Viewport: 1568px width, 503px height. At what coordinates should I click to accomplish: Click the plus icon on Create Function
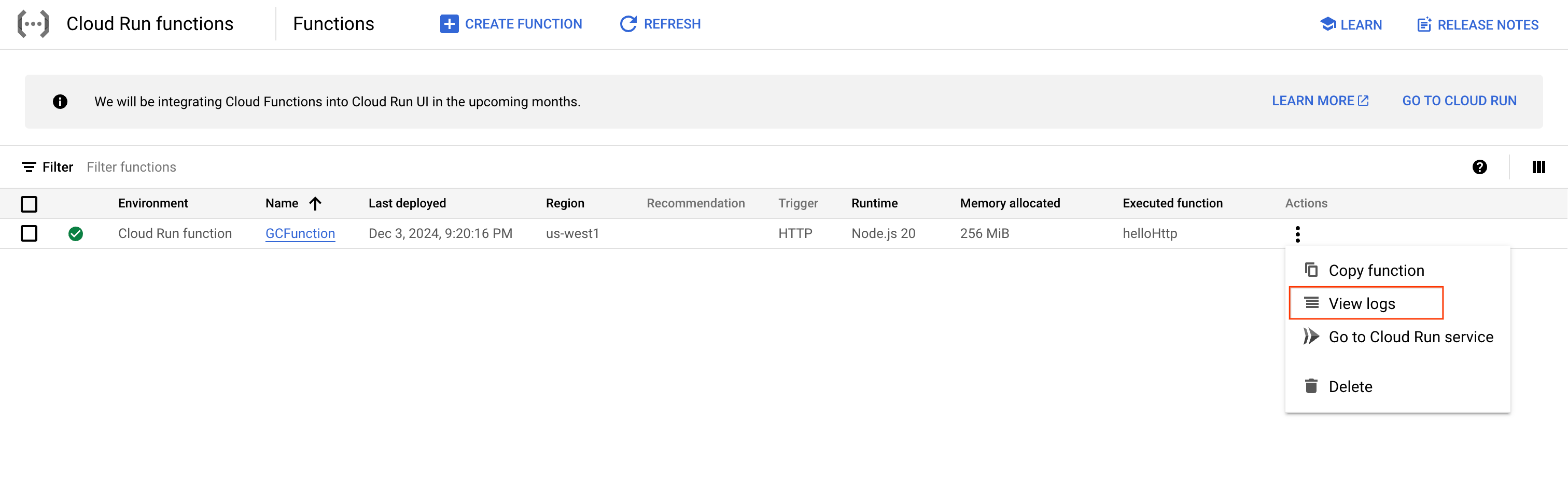click(449, 24)
